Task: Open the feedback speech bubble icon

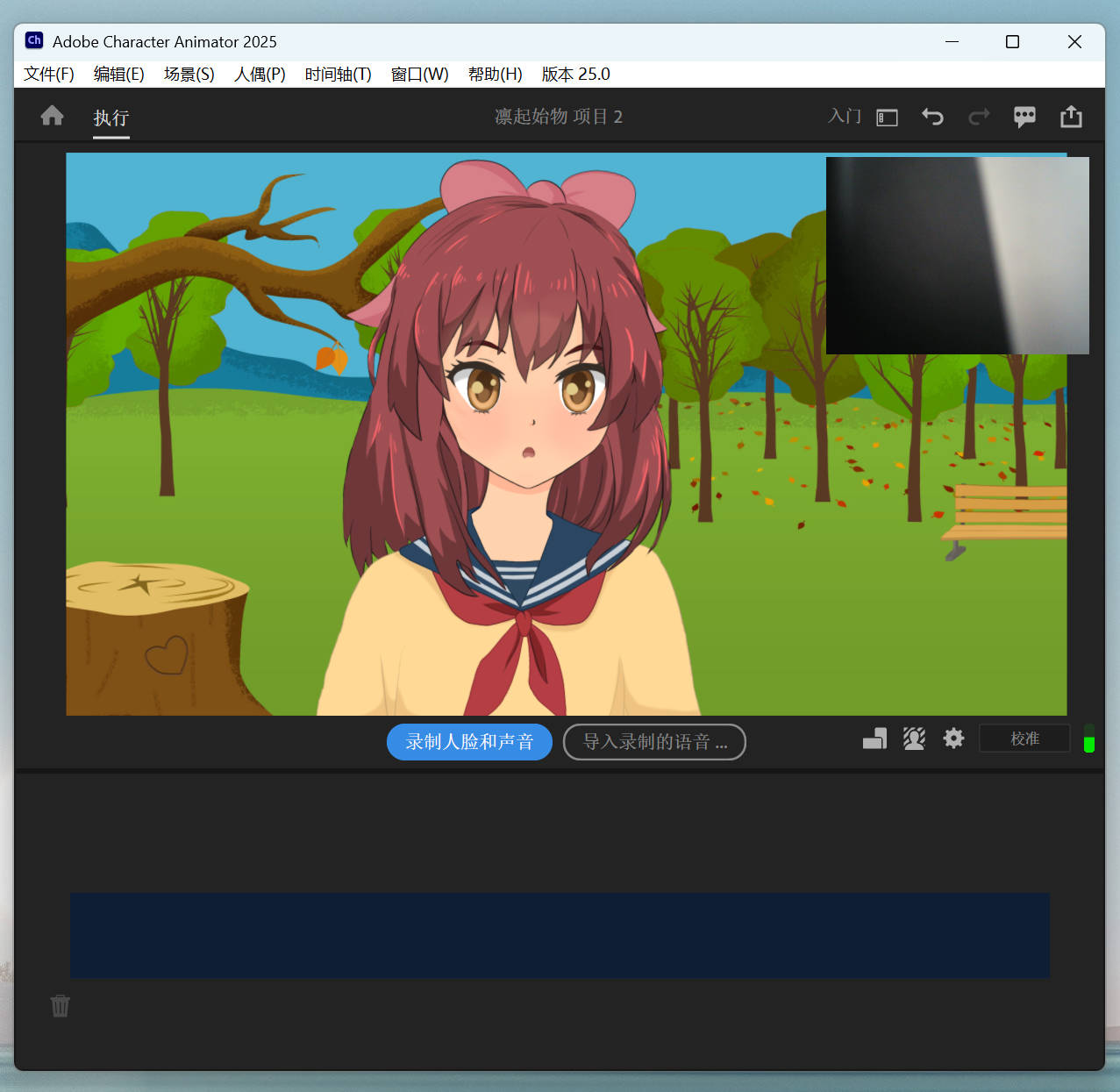Action: pos(1024,118)
